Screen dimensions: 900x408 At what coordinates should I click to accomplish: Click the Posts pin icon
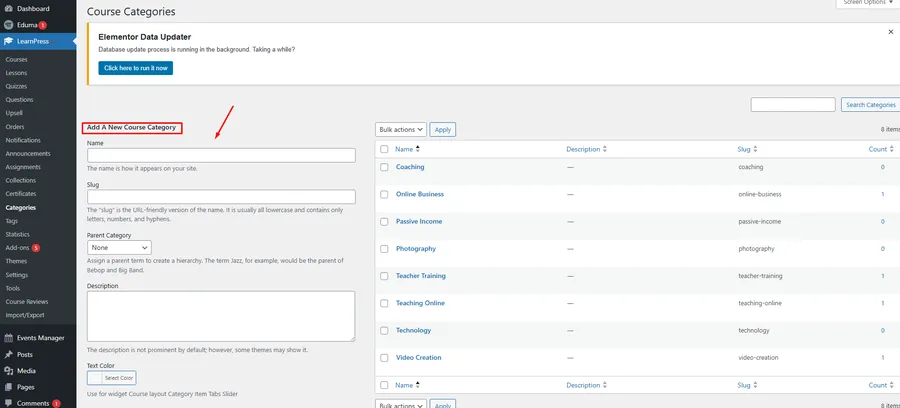coord(9,354)
